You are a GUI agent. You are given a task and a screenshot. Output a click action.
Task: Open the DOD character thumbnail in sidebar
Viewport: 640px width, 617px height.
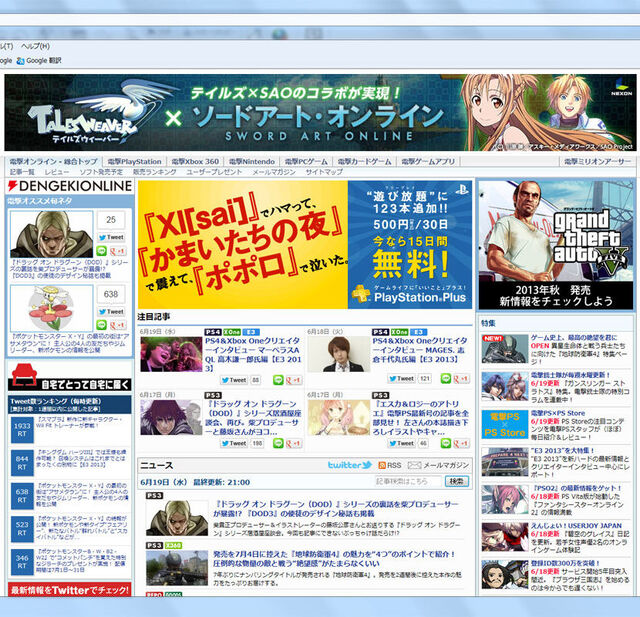point(51,235)
